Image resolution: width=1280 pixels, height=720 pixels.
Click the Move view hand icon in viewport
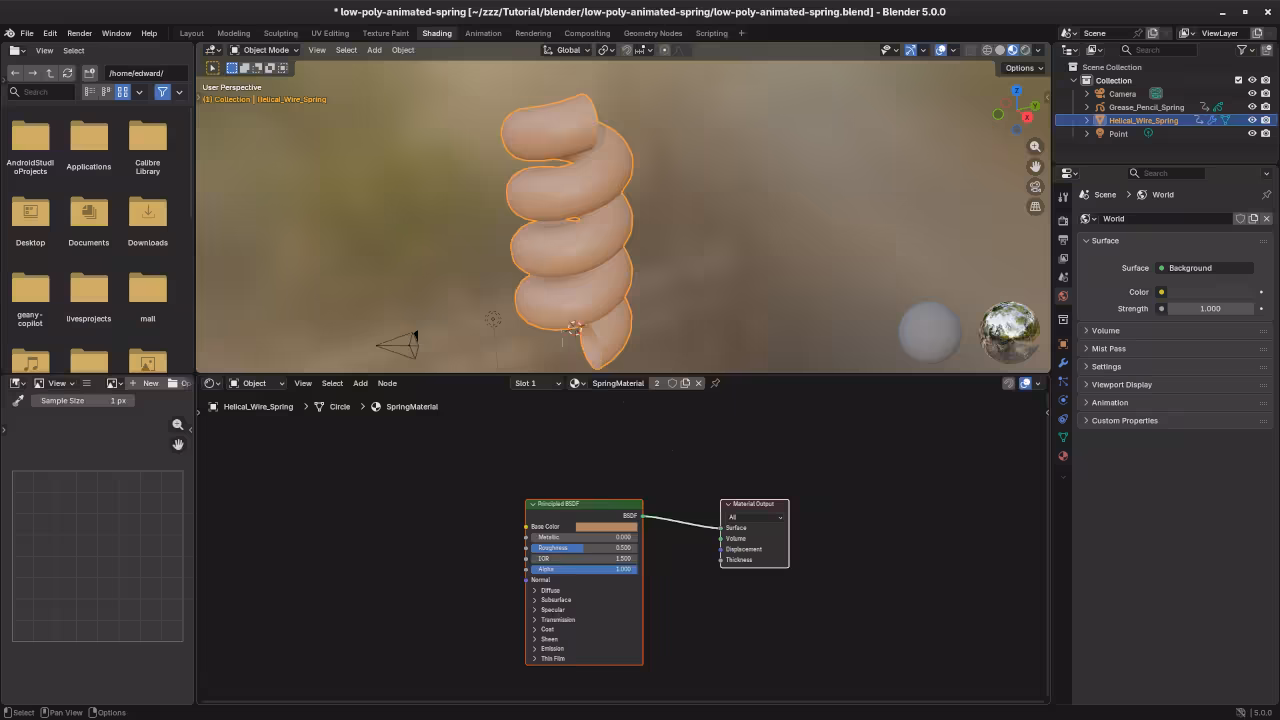pyautogui.click(x=1036, y=166)
